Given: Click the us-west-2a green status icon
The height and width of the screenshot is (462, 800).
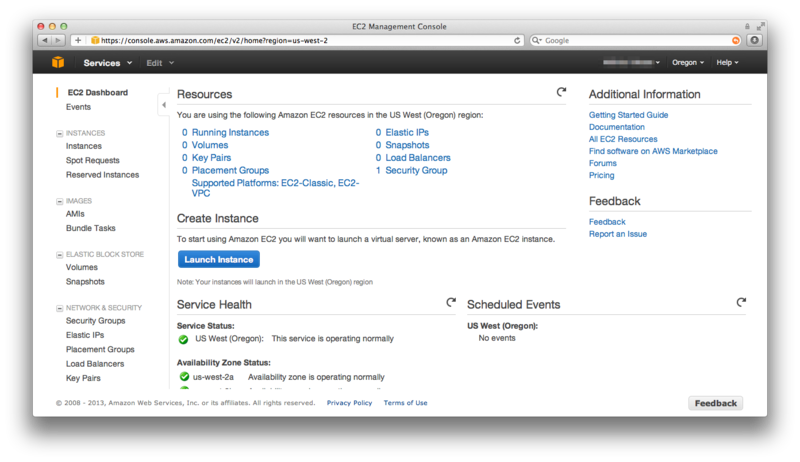Looking at the screenshot, I should pyautogui.click(x=184, y=377).
